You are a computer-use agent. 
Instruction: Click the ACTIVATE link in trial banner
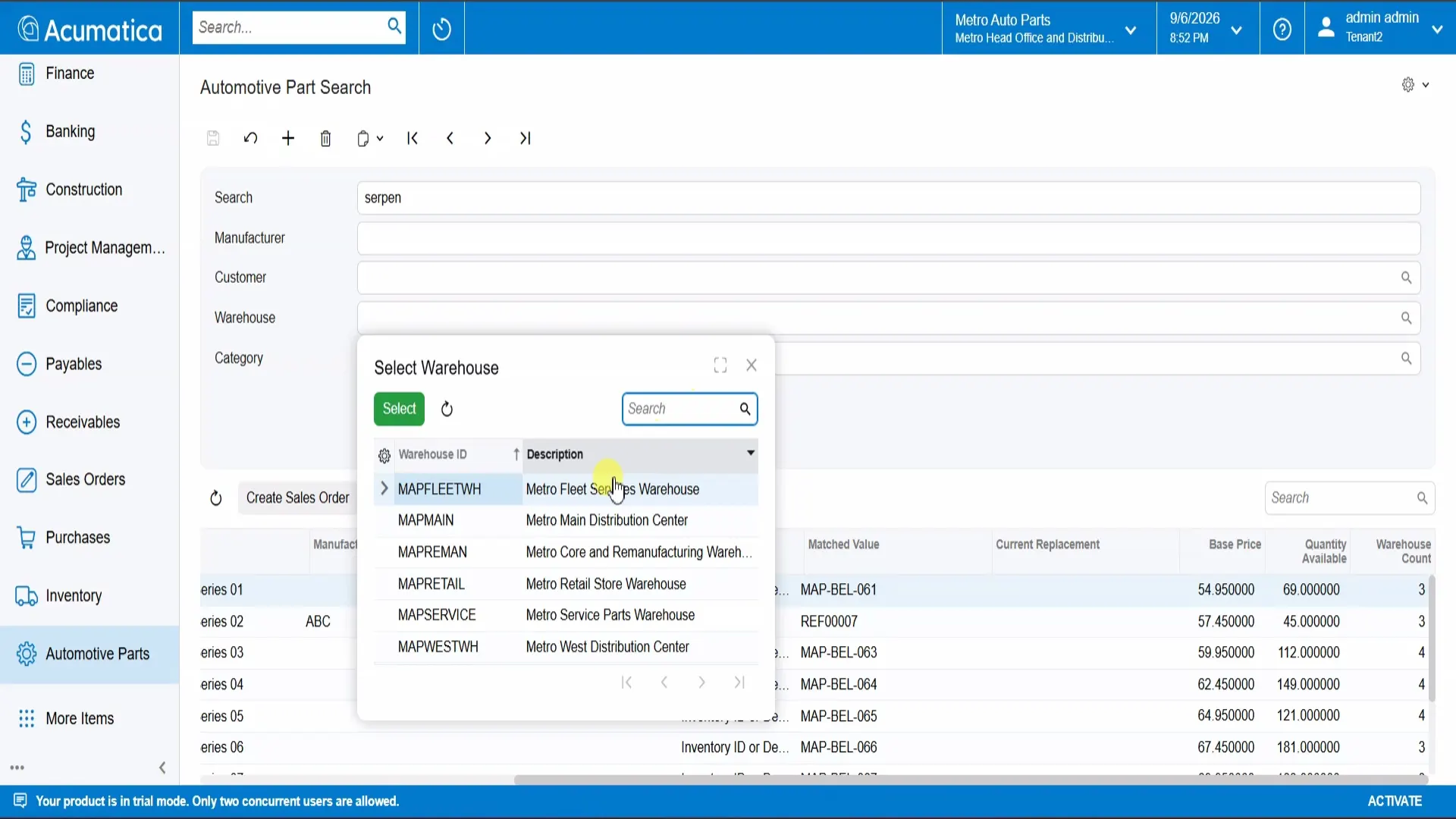tap(1395, 802)
